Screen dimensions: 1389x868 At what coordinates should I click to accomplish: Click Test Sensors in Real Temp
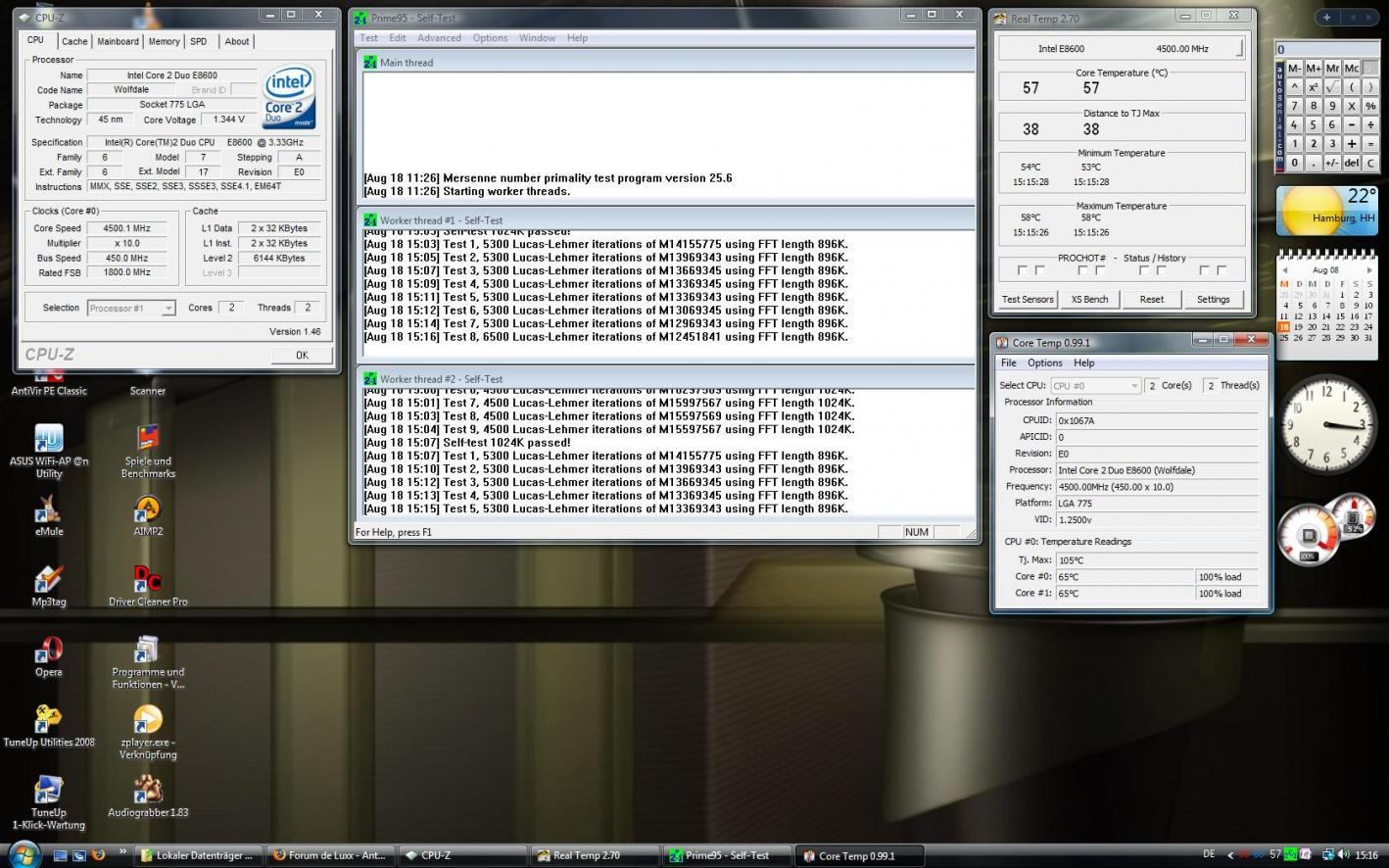[x=1028, y=299]
